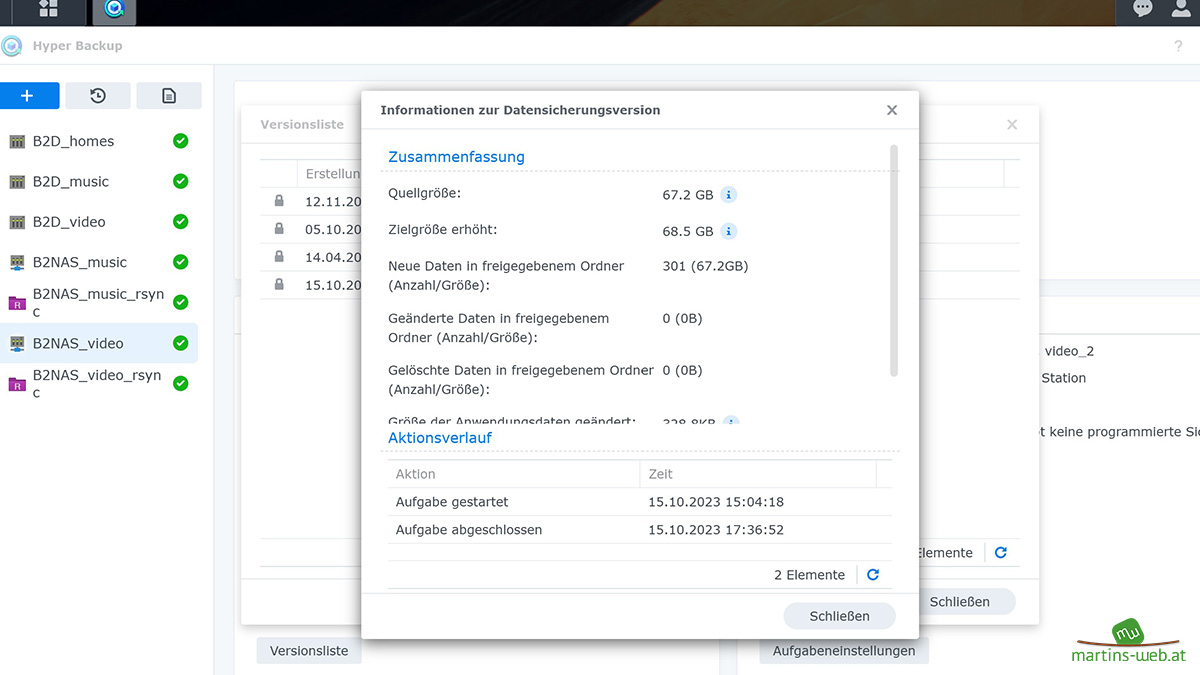Click green status check of B2D_video
This screenshot has width=1200, height=675.
(180, 221)
